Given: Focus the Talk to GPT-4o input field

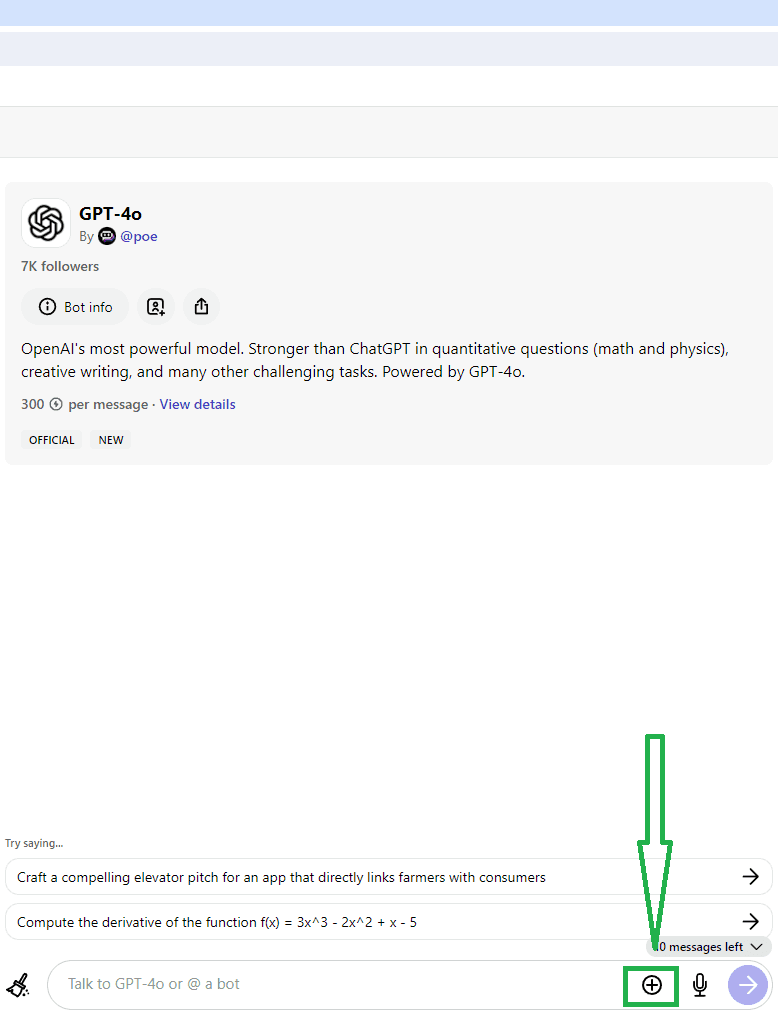Looking at the screenshot, I should (330, 984).
